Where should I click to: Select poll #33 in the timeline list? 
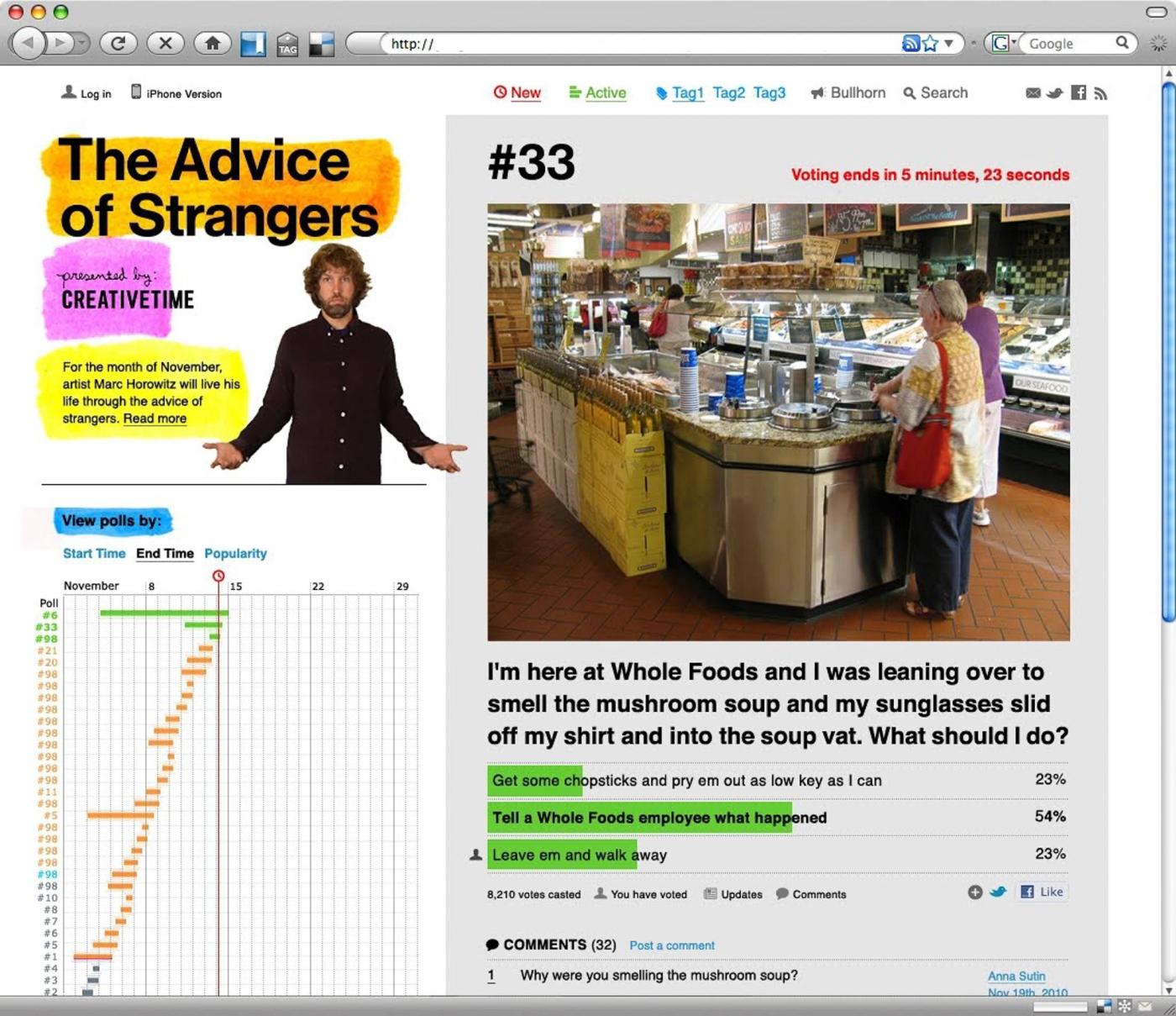(47, 627)
